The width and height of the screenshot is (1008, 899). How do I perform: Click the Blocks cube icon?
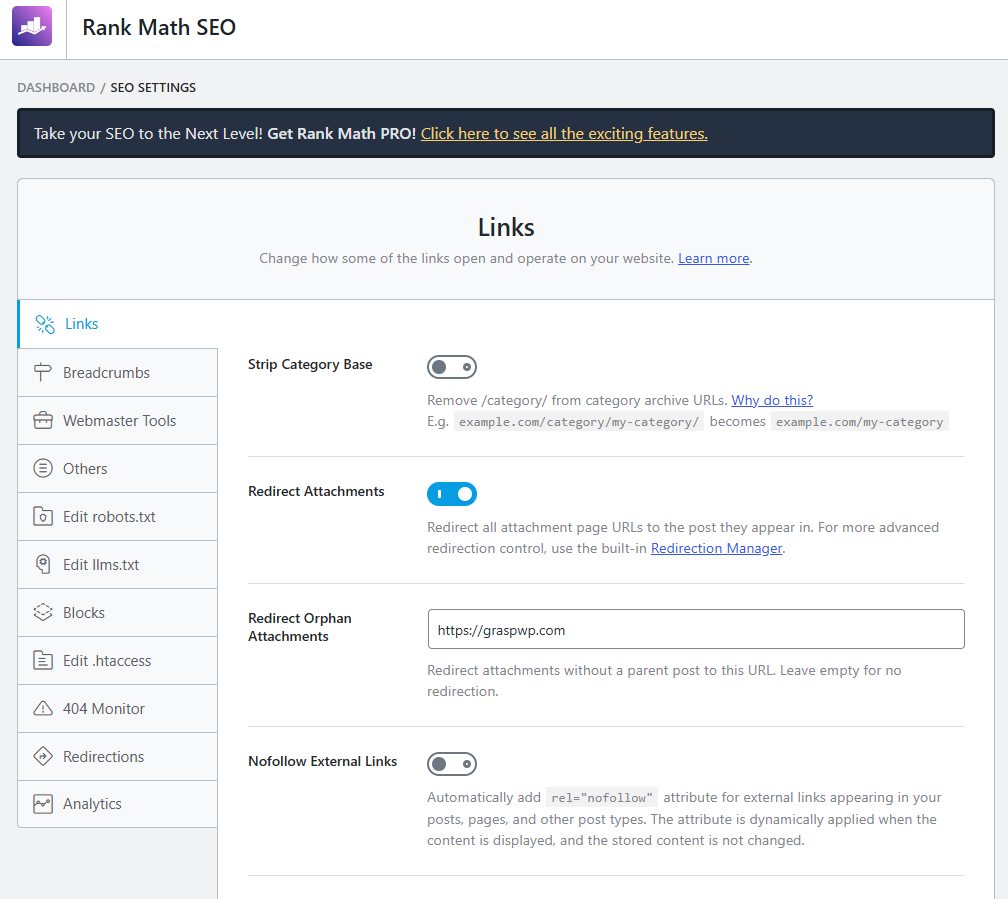click(x=42, y=612)
